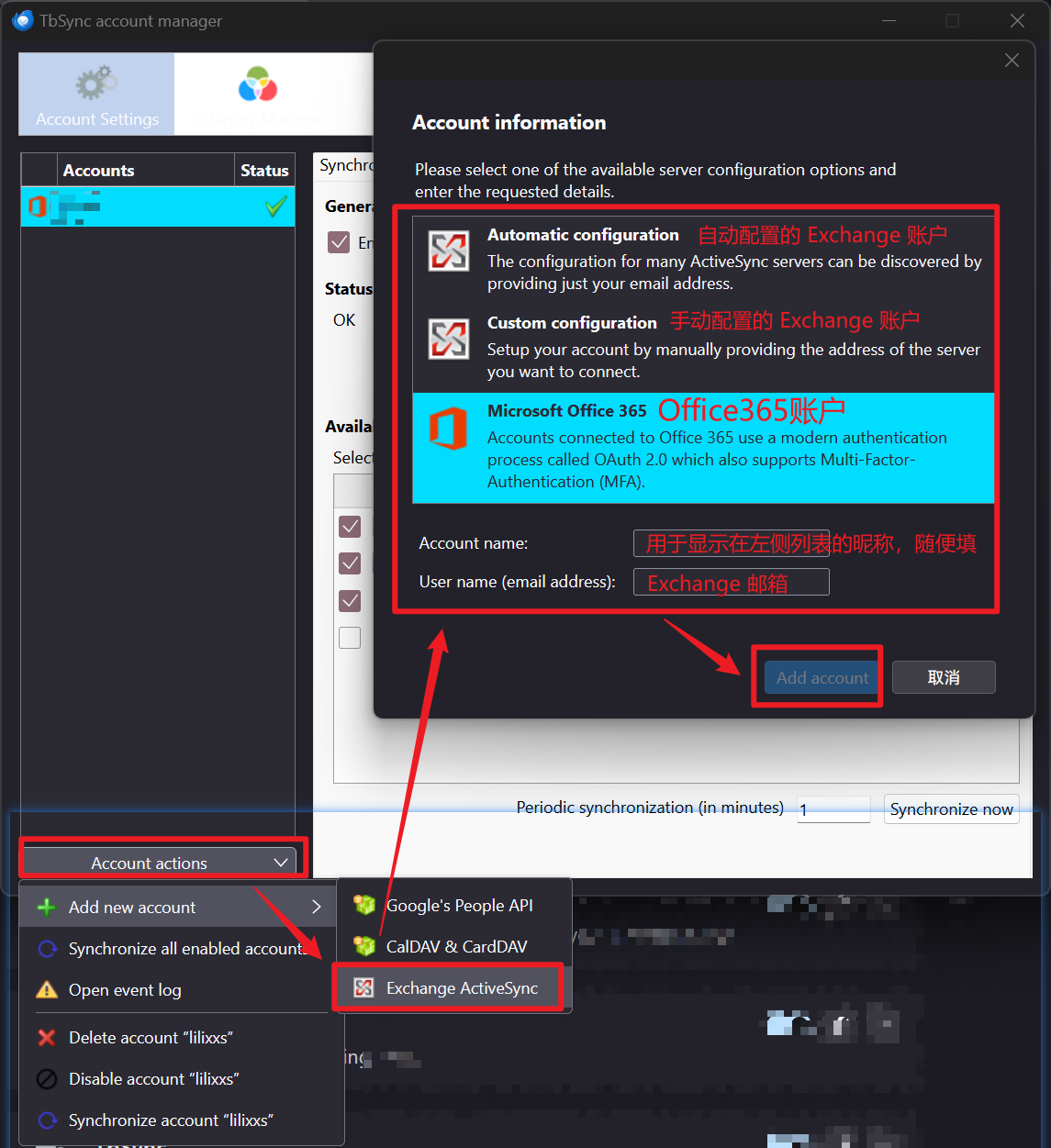Choose Disable account "lilixxs"
Screen dimensions: 1051x1148
point(181,1079)
